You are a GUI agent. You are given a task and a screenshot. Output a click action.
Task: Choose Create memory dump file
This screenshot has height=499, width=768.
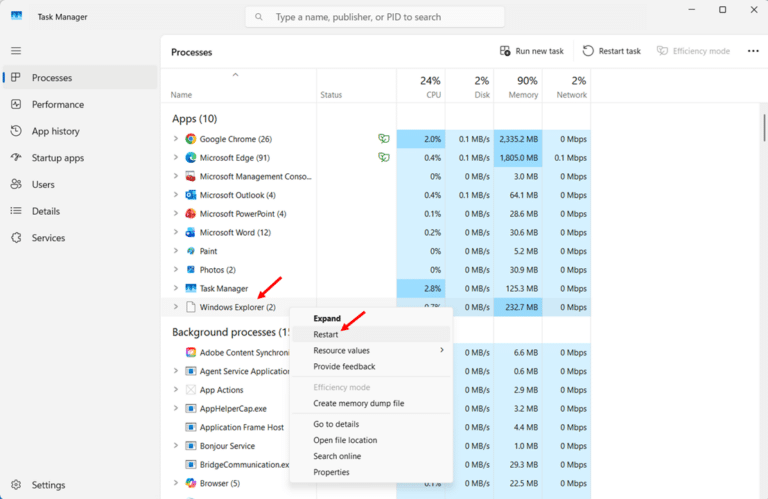[x=371, y=404]
